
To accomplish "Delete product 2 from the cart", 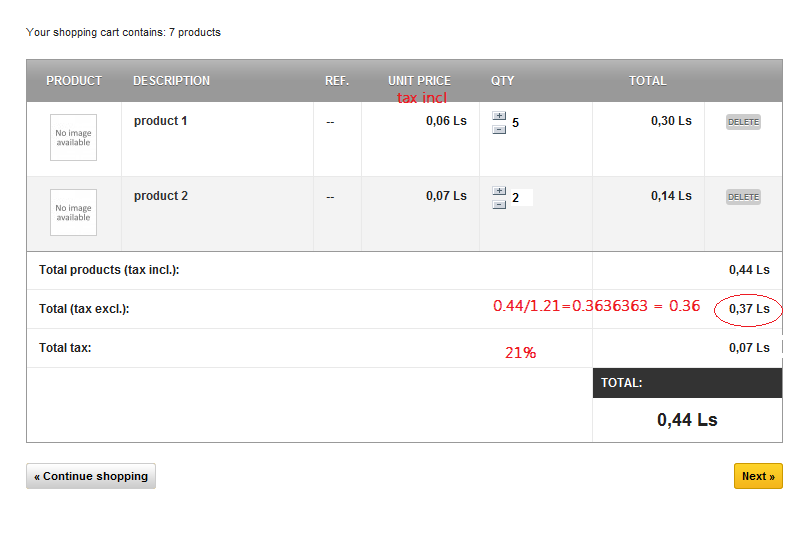I will pyautogui.click(x=743, y=197).
